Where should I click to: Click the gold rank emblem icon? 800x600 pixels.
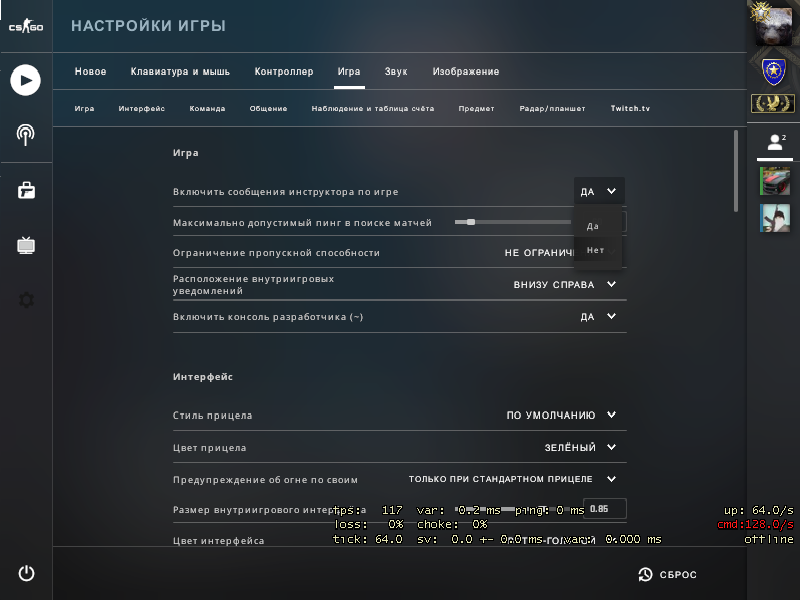tap(773, 104)
